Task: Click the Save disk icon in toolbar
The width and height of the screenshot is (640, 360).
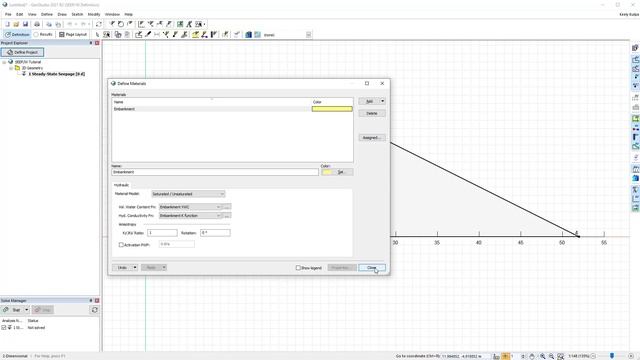Action: (x=25, y=24)
